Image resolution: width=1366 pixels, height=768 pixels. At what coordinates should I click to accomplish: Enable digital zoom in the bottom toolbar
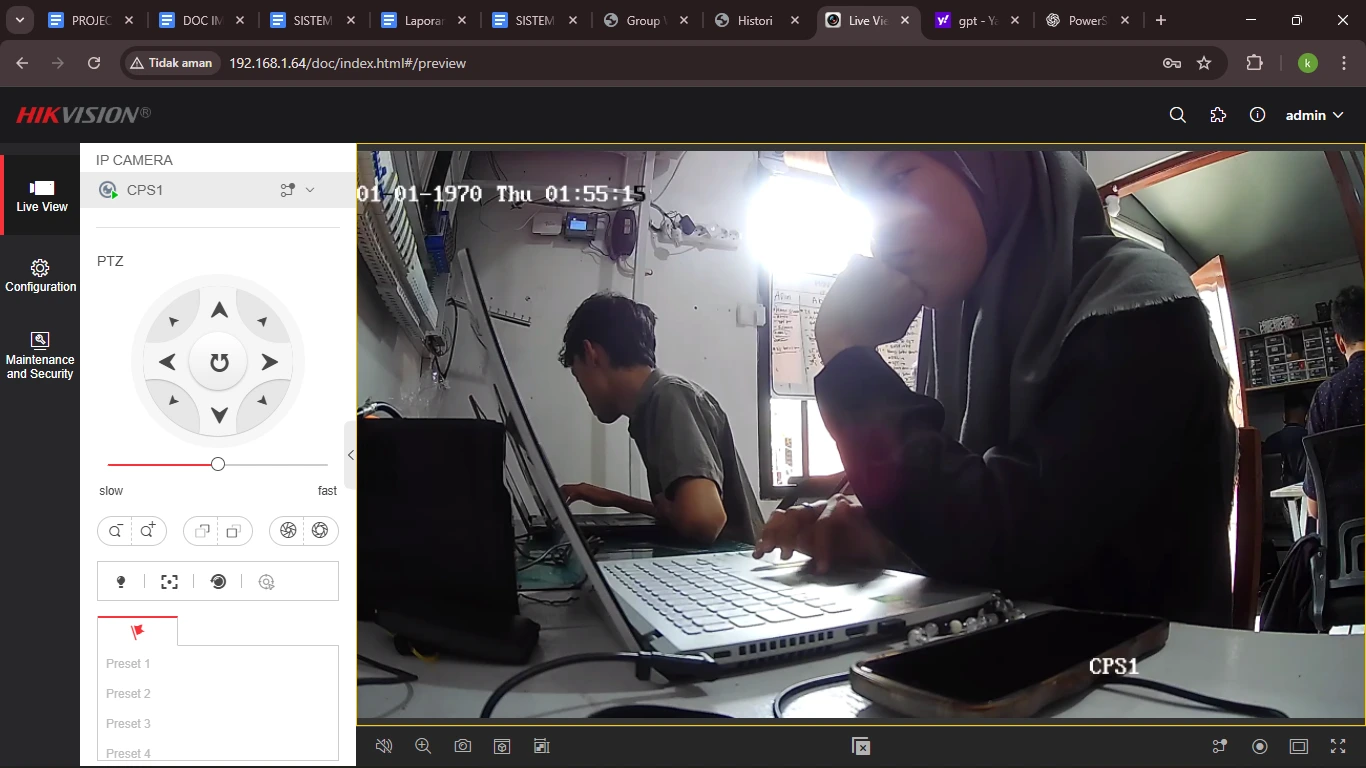[423, 746]
